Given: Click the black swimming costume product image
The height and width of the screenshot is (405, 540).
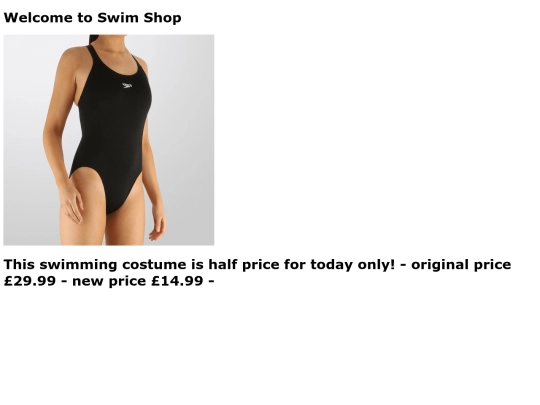Looking at the screenshot, I should point(109,140).
